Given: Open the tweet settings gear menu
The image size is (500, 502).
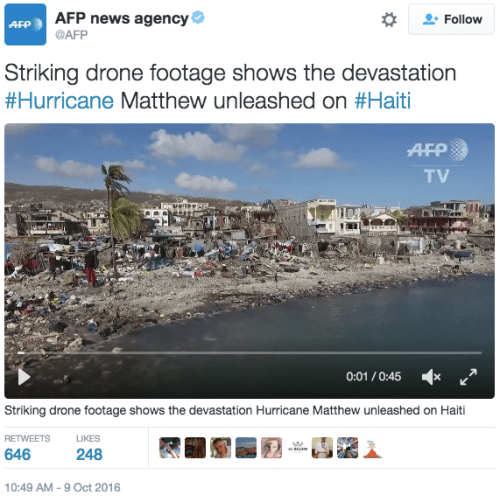Looking at the screenshot, I should point(389,20).
